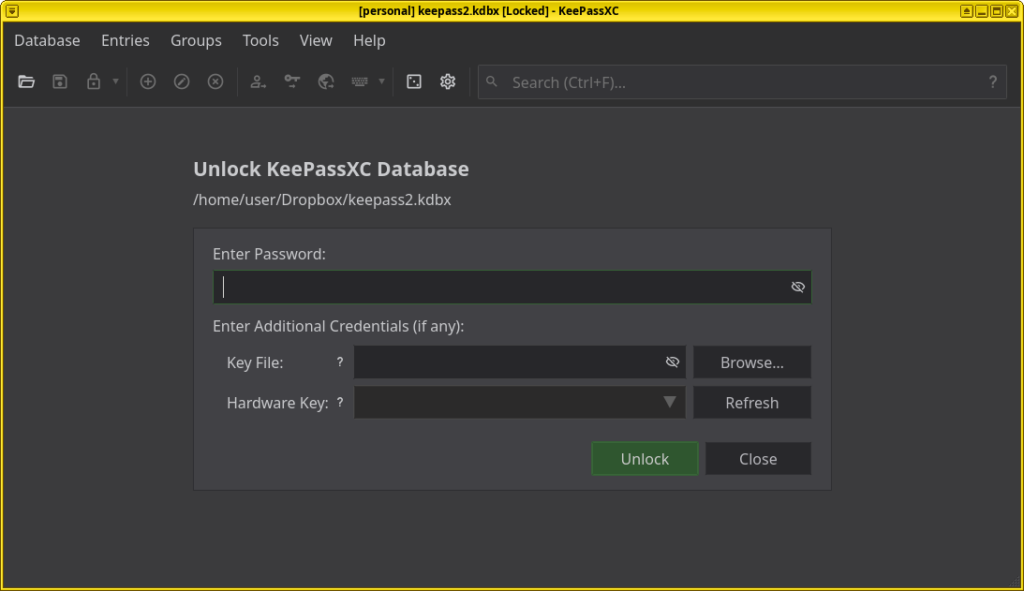Click the copy username toolbar icon
The width and height of the screenshot is (1024, 591).
(x=258, y=82)
